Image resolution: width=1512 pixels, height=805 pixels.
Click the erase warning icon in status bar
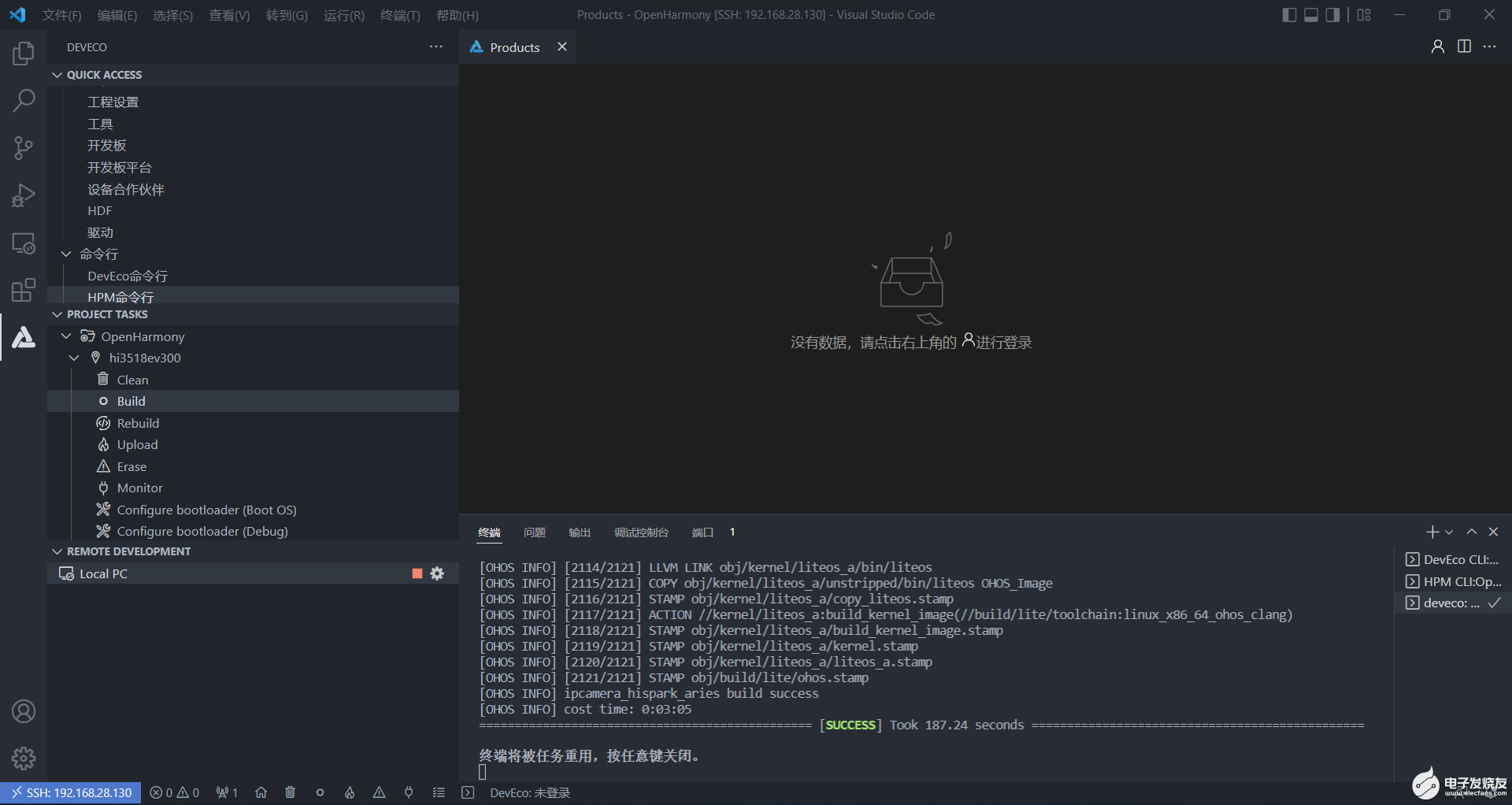click(379, 792)
